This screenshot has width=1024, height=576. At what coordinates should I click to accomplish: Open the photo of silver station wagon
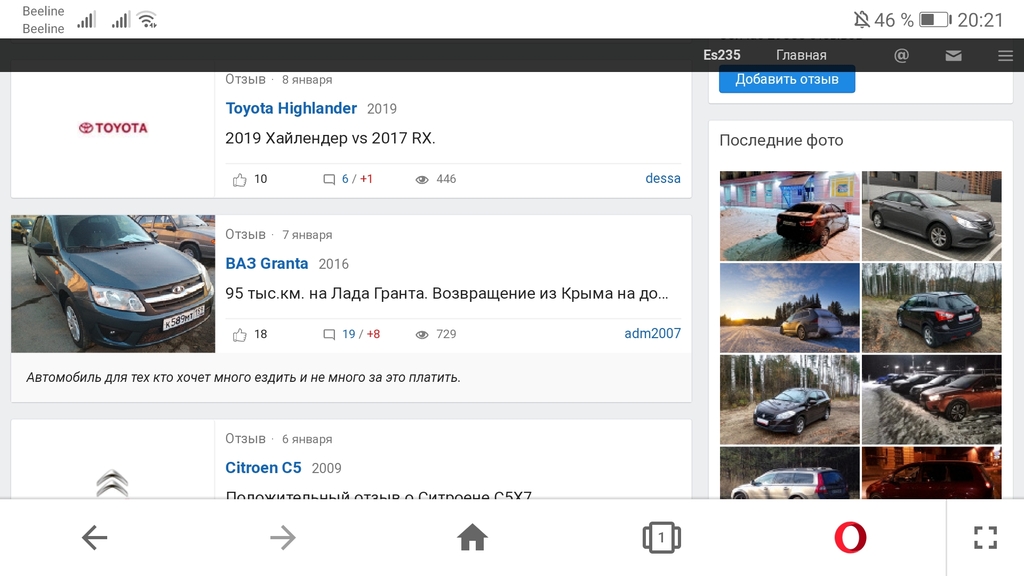790,473
